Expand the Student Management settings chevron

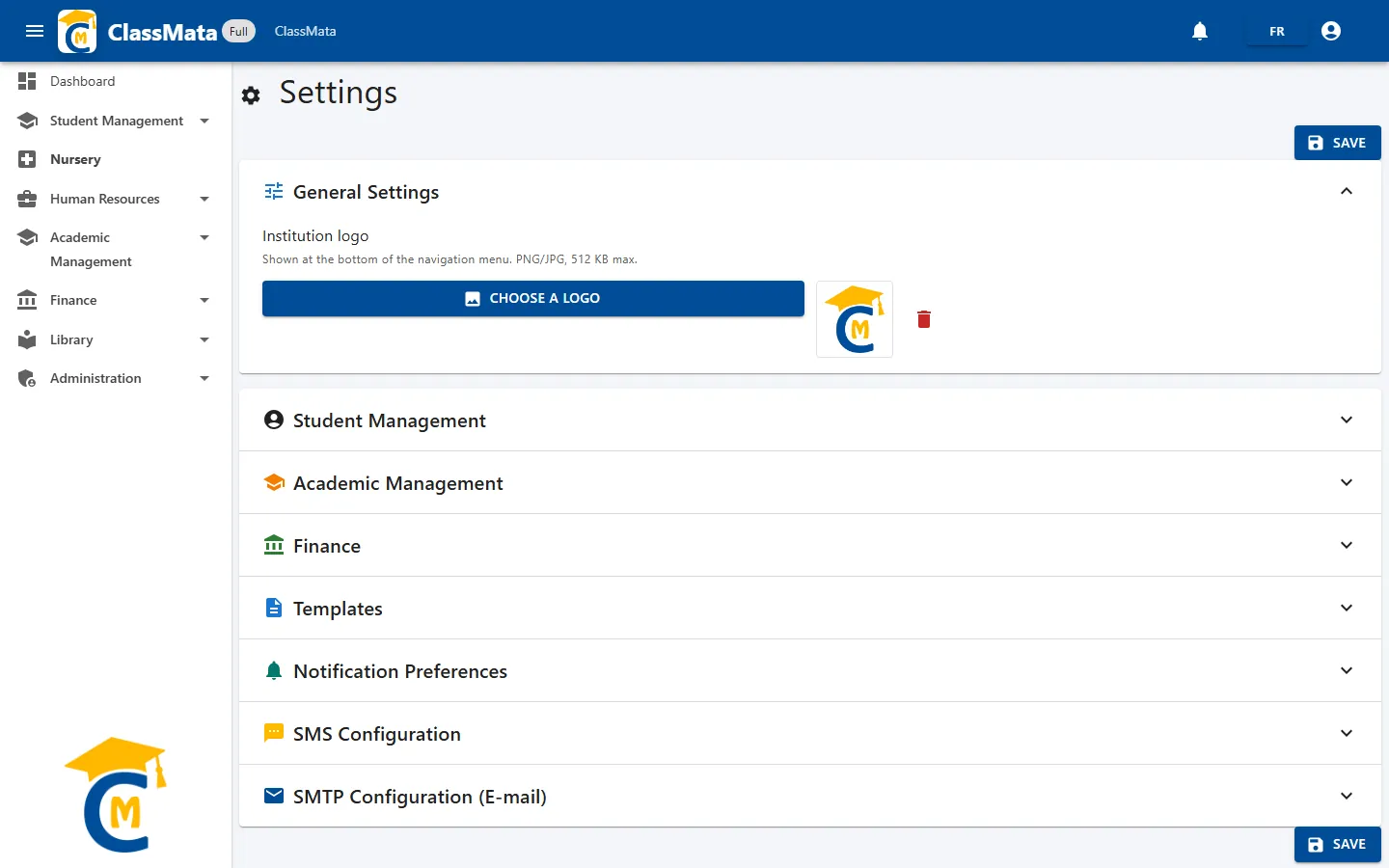(x=1347, y=420)
